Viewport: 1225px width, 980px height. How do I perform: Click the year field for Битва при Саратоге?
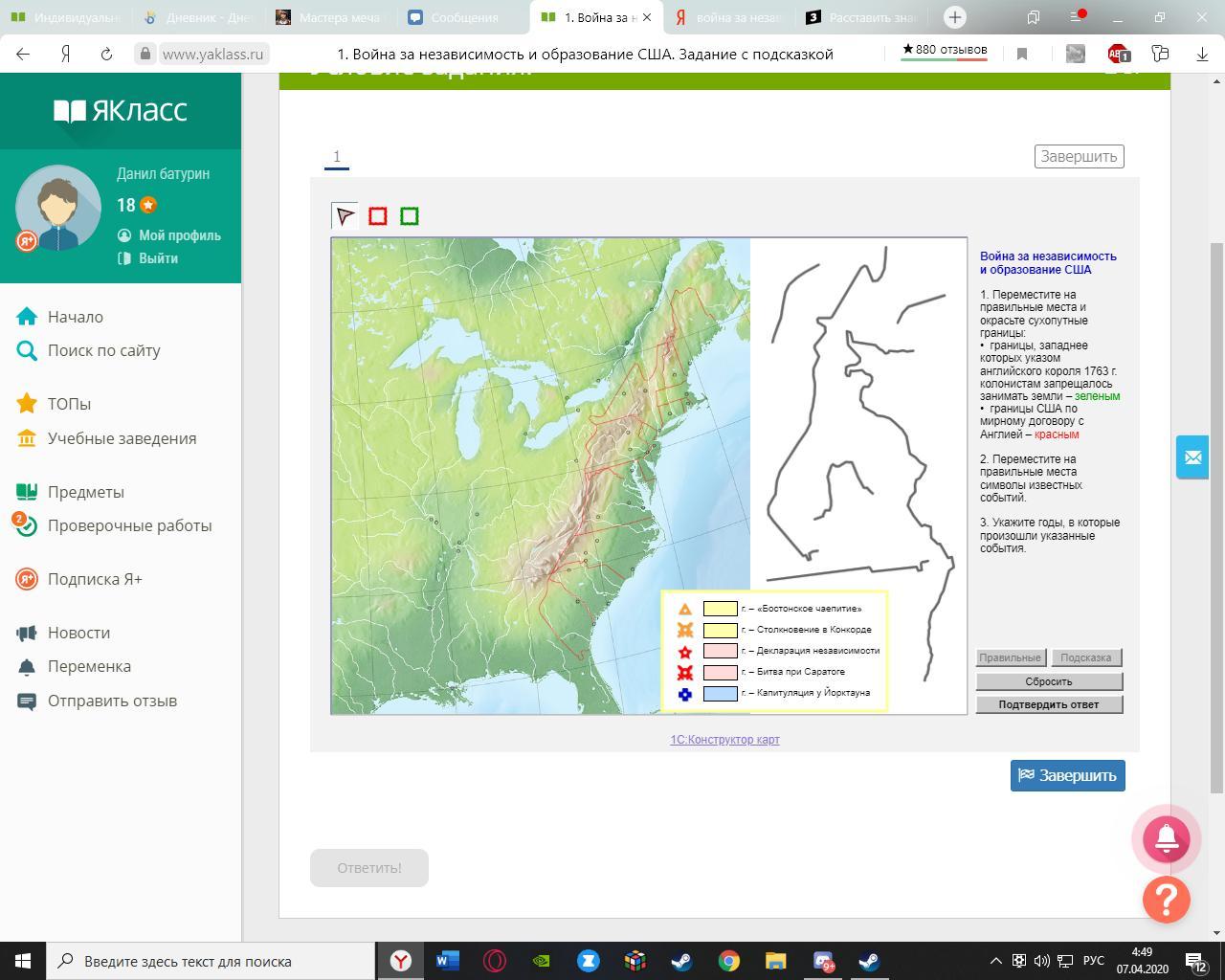721,672
